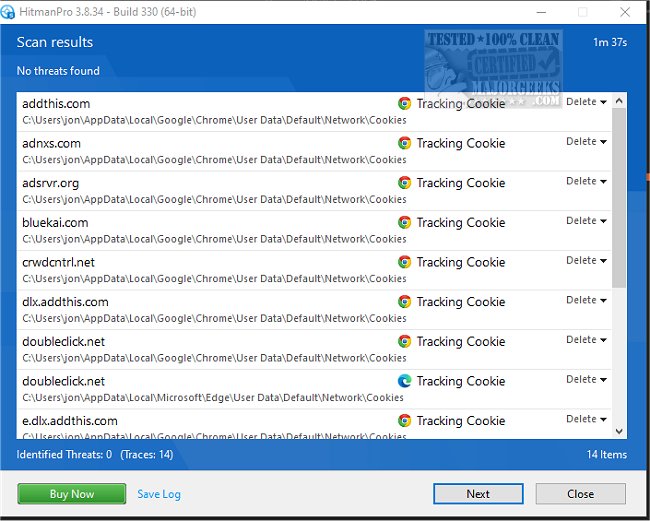Click the scroll up arrow of the results list

[x=619, y=100]
